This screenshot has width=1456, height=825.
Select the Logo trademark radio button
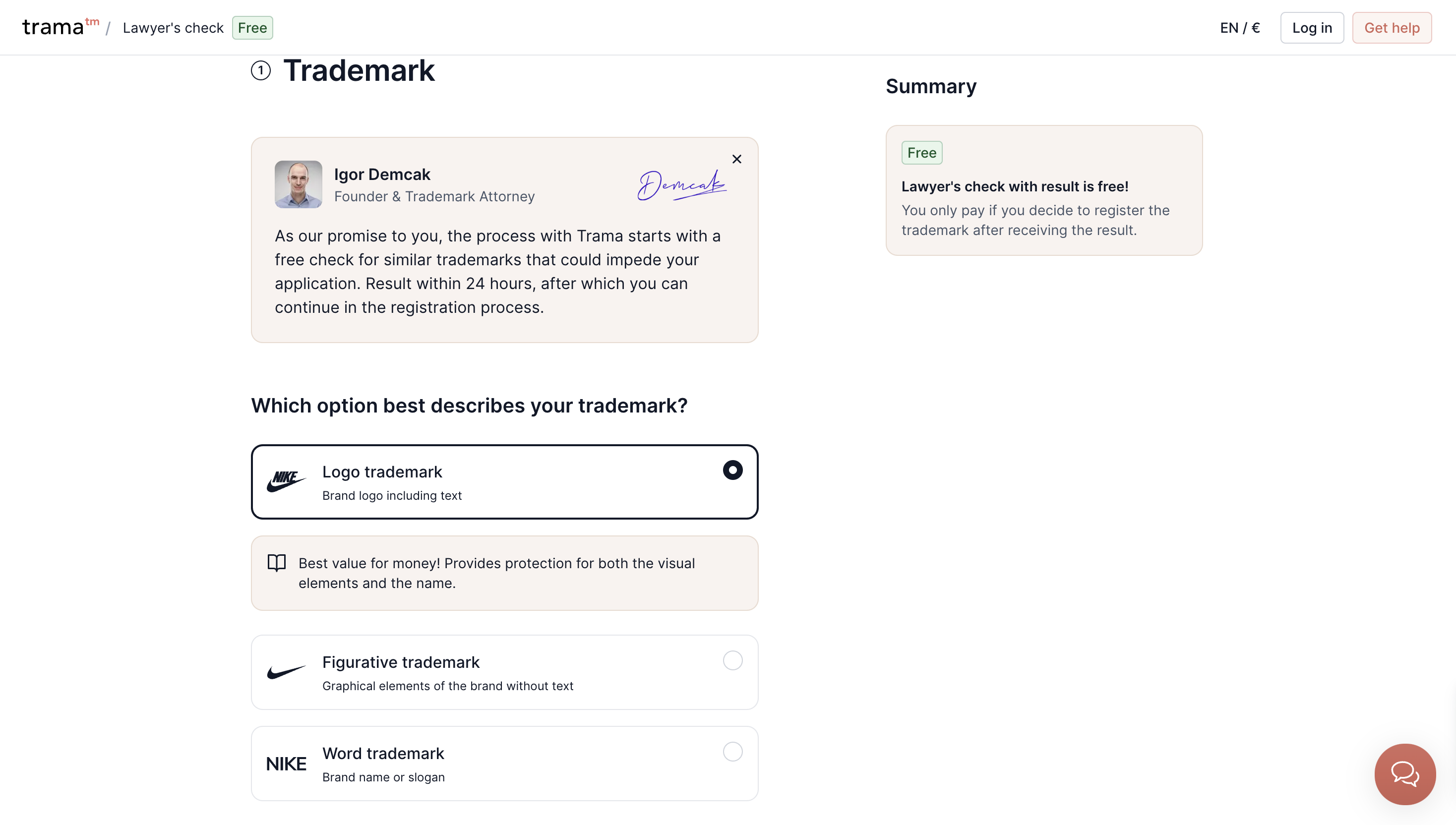click(733, 471)
